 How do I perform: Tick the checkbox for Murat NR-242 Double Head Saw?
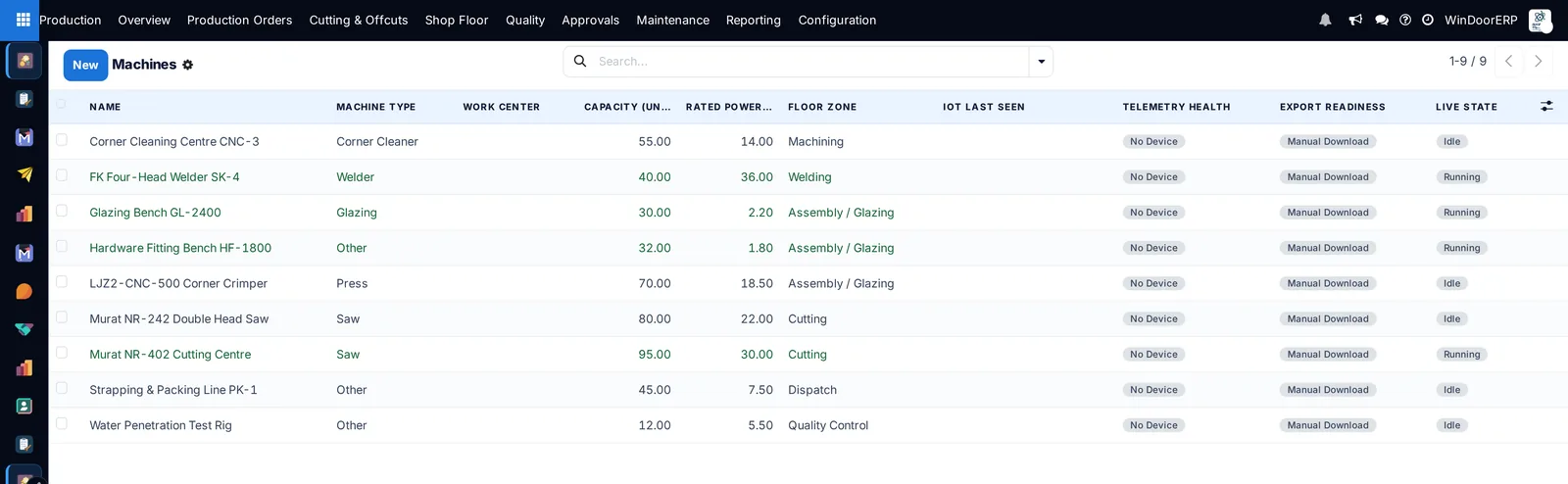pos(62,317)
